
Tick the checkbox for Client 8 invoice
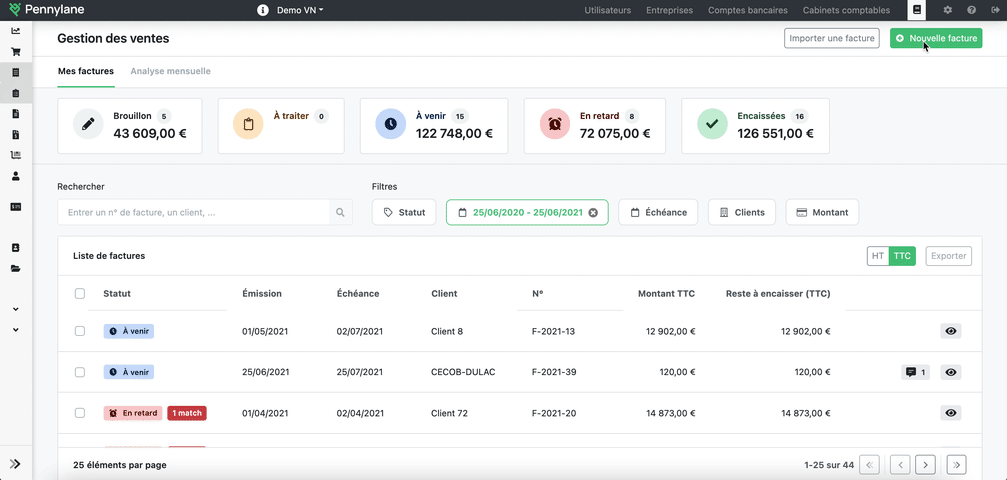click(80, 331)
